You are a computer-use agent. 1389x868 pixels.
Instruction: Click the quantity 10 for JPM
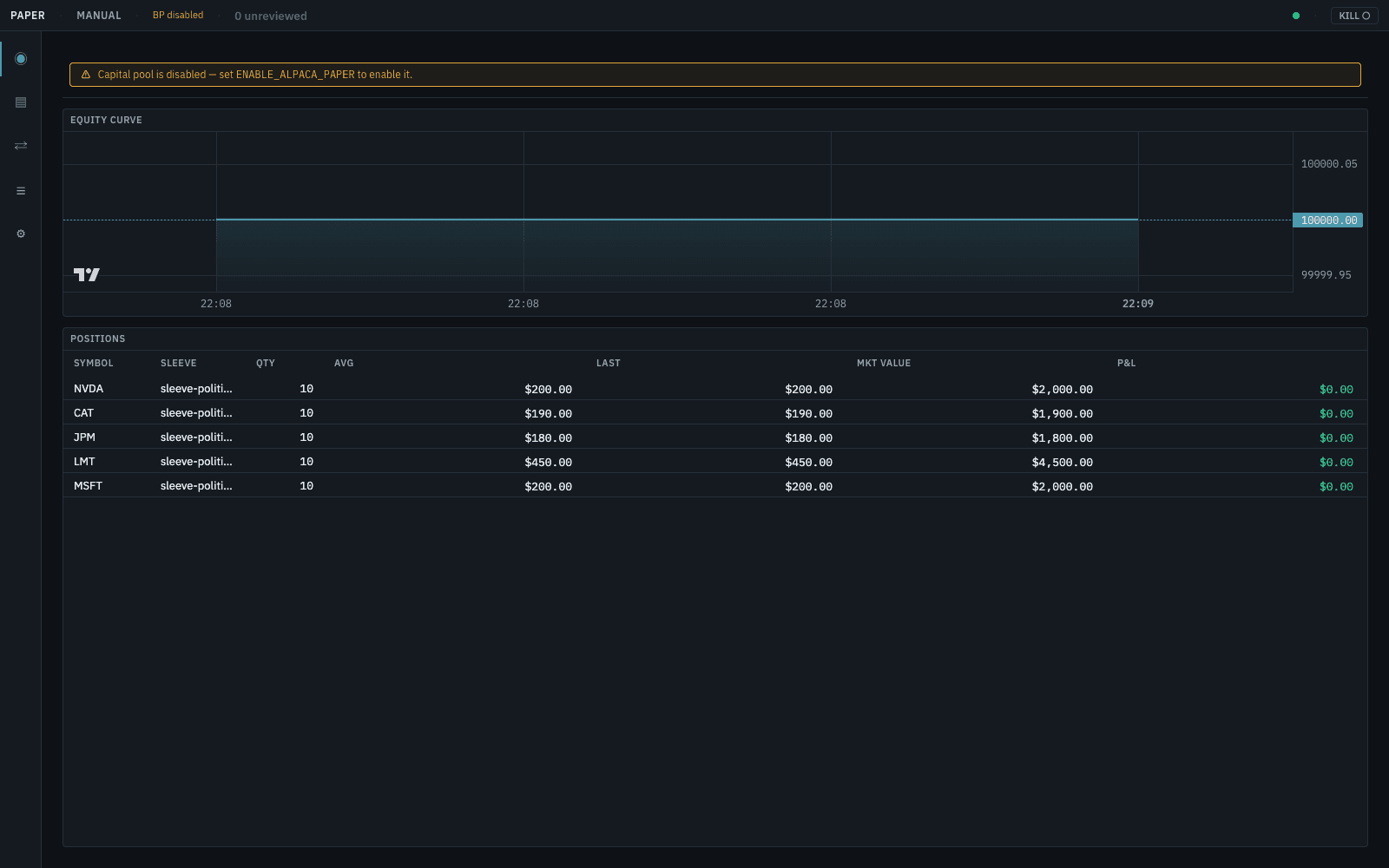tap(306, 437)
